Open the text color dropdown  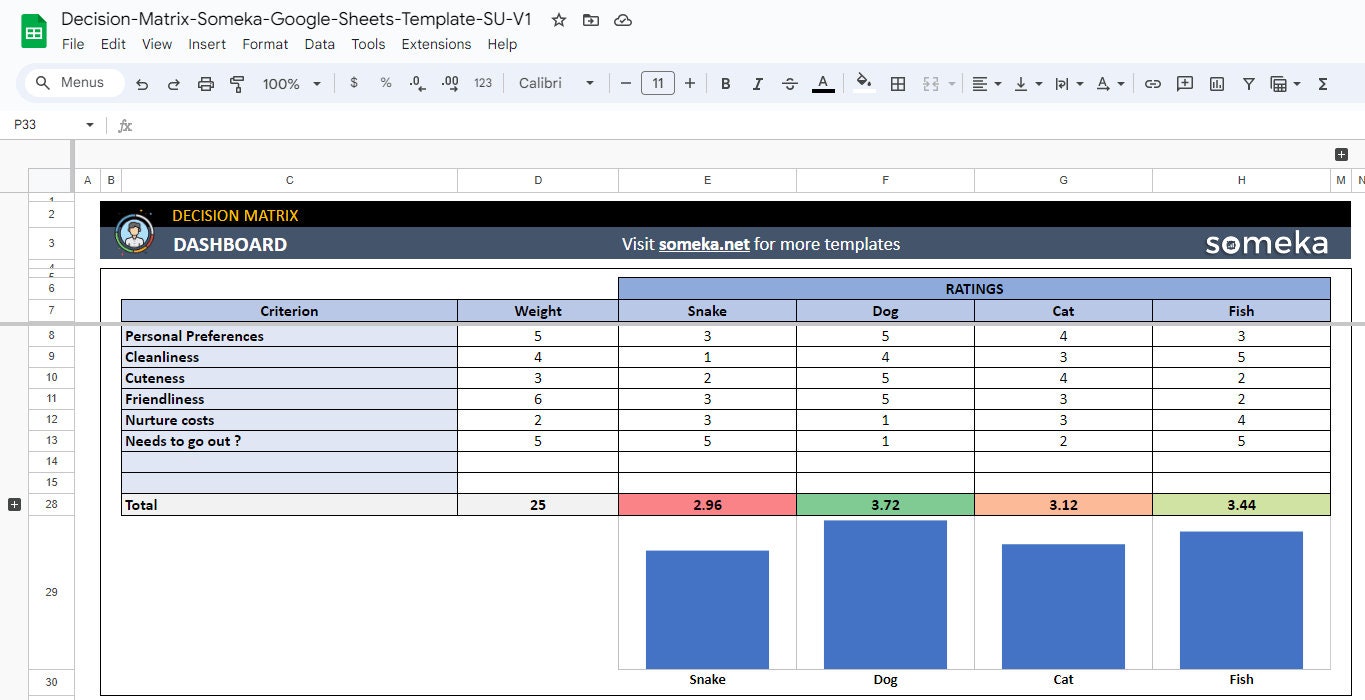(x=822, y=83)
